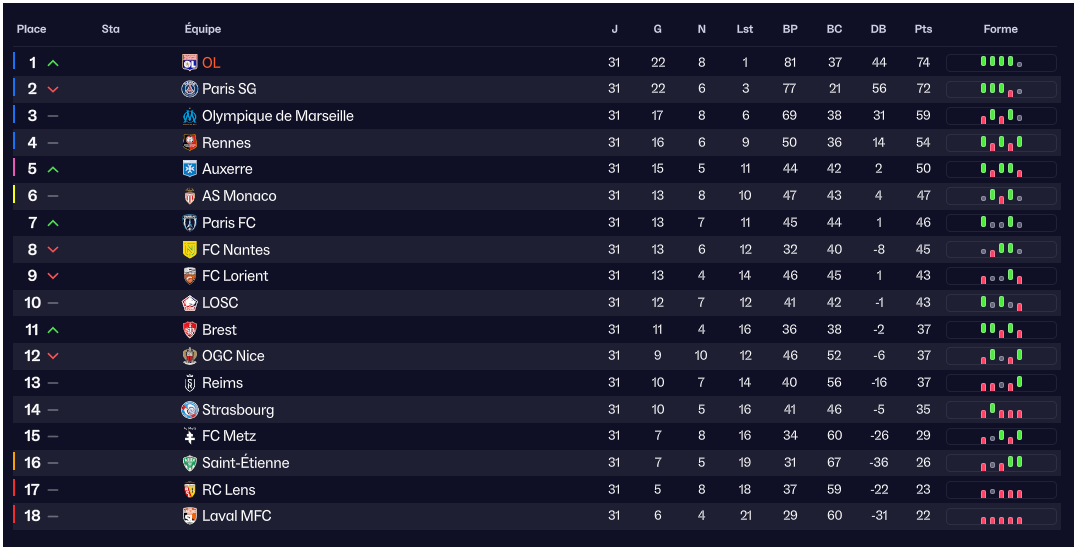Screen dimensions: 1076x549
Task: Click the Laval MFC crest icon
Action: 190,516
